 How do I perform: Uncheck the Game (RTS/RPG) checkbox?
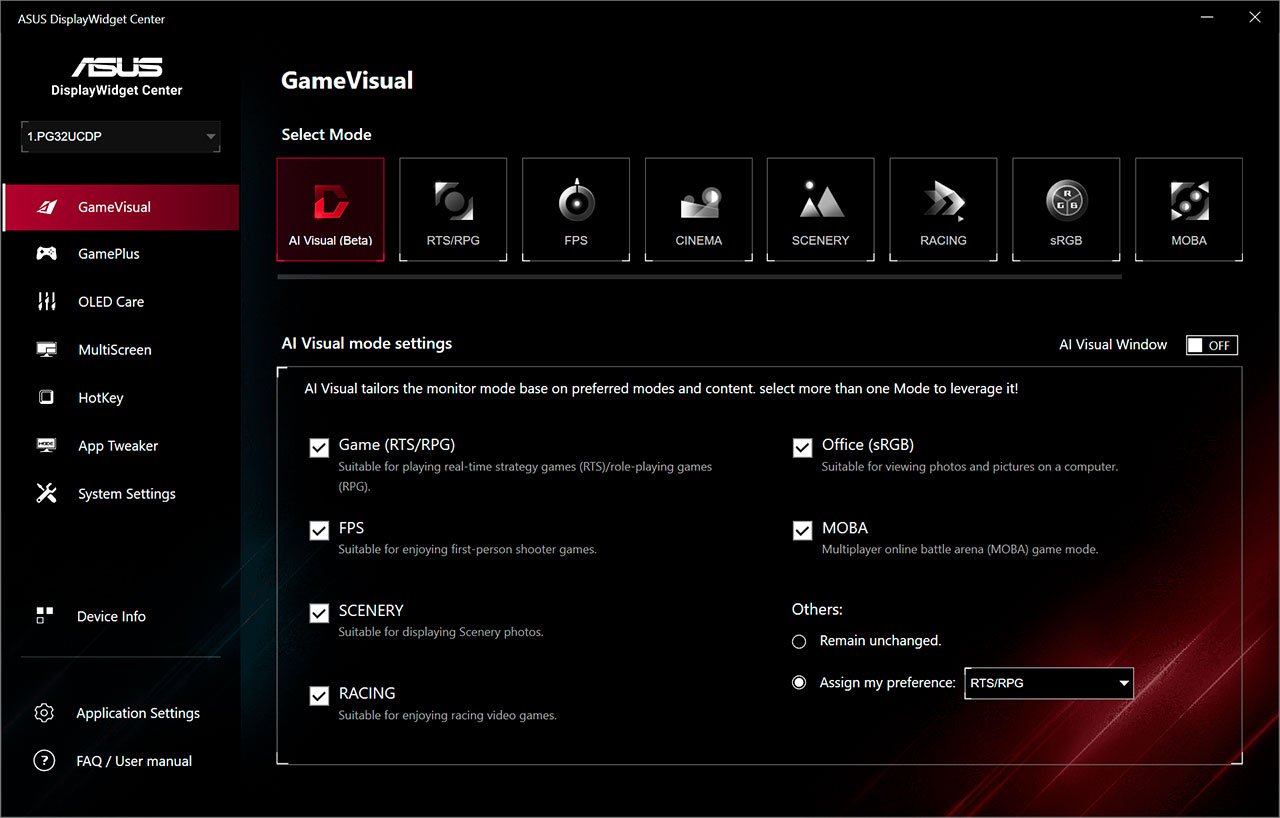click(x=319, y=448)
